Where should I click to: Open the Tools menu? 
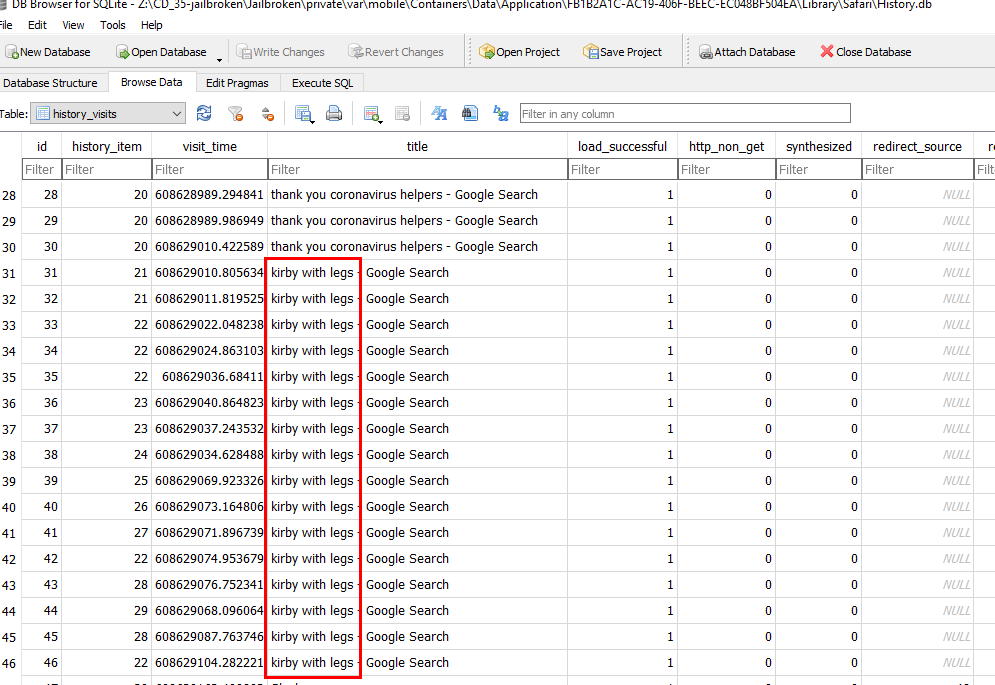click(113, 25)
